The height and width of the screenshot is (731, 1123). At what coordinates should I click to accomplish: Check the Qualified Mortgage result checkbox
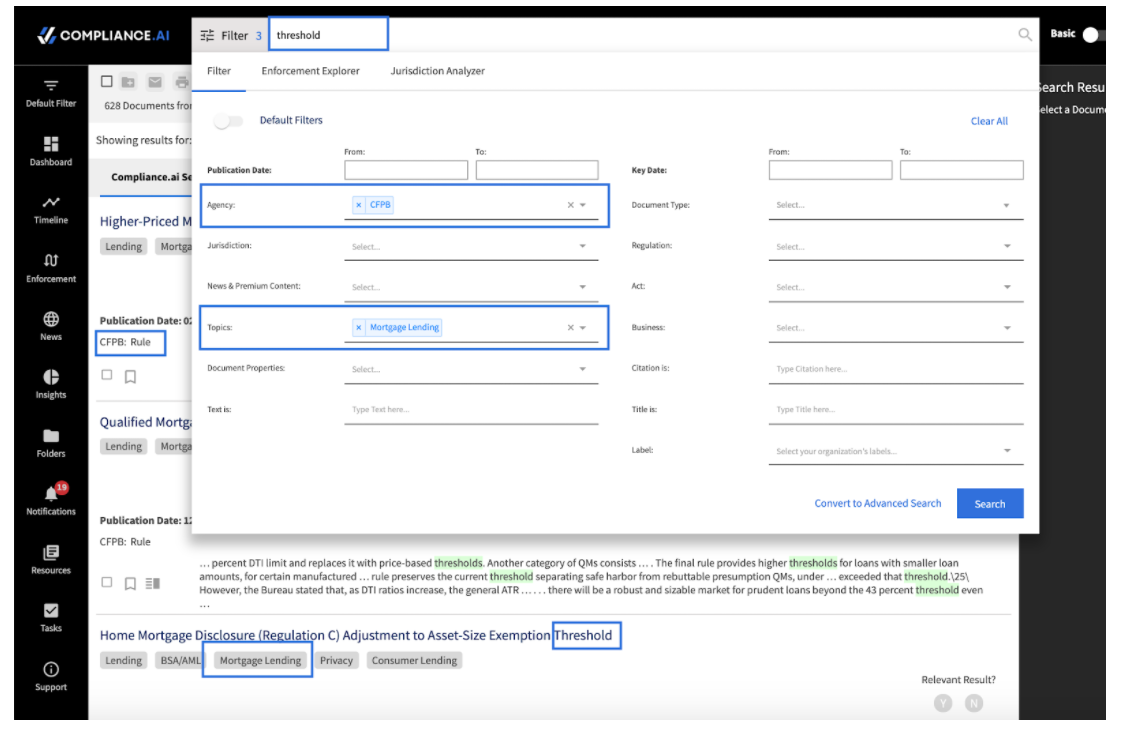(x=107, y=582)
